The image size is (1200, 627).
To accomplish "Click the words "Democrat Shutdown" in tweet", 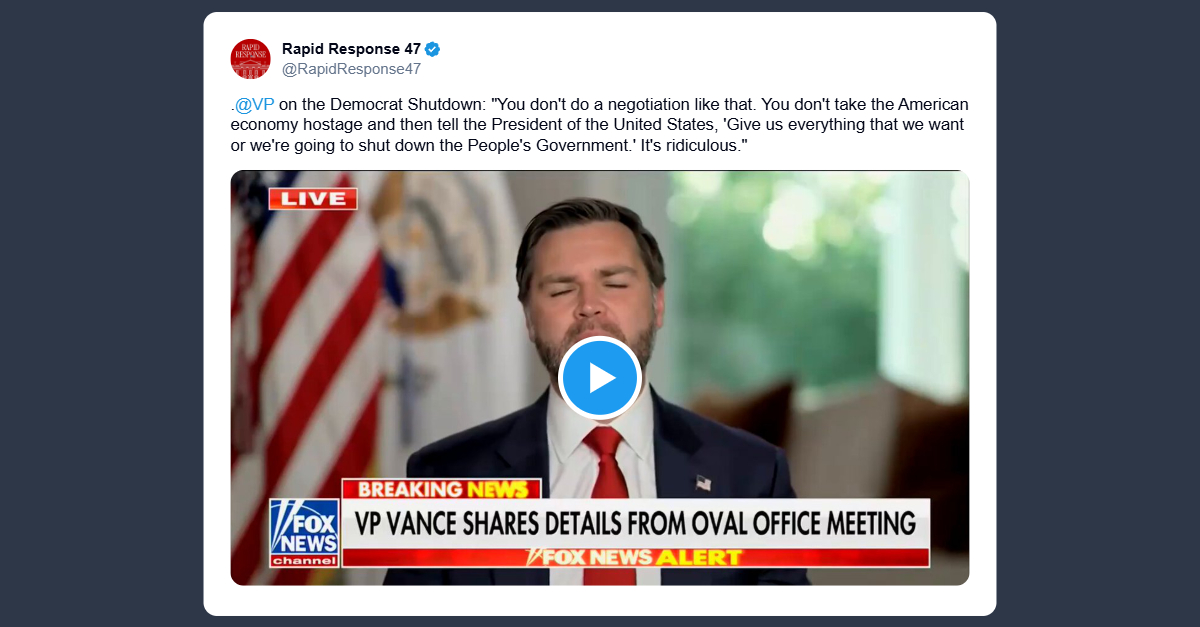I will coord(417,105).
